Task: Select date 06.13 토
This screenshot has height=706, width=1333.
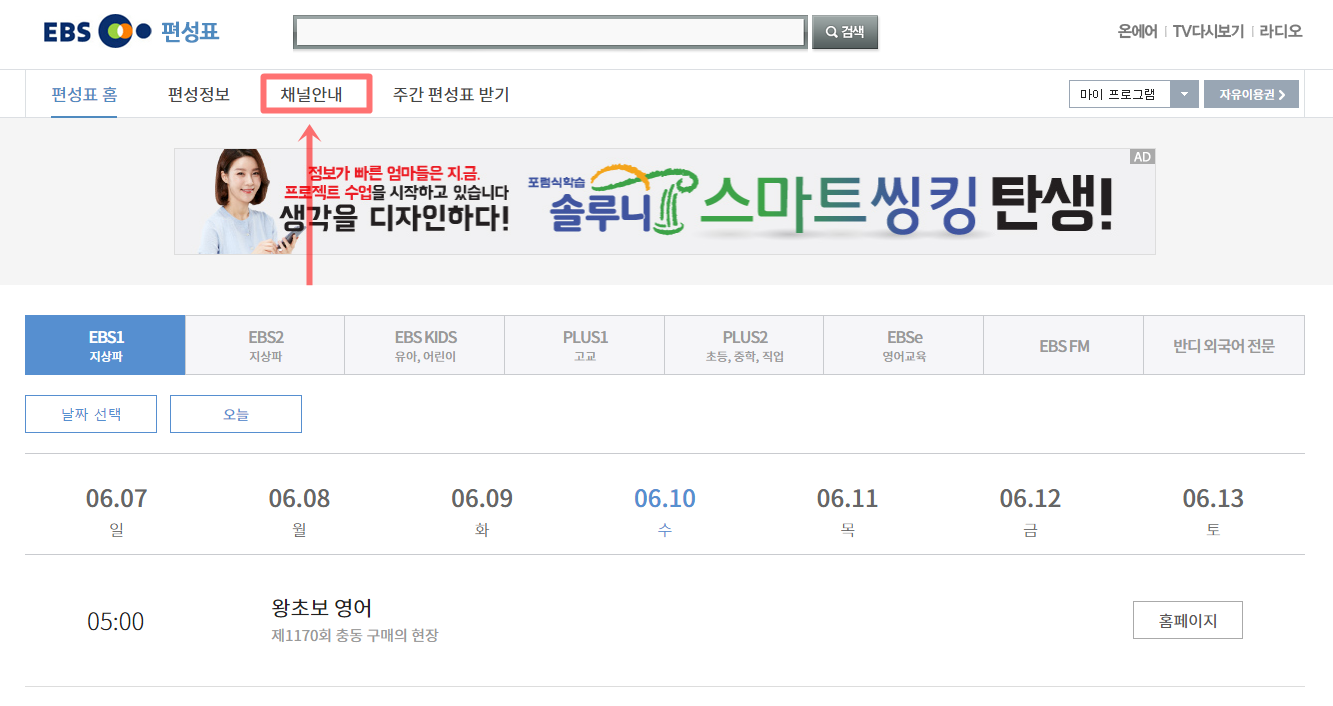Action: [1213, 512]
